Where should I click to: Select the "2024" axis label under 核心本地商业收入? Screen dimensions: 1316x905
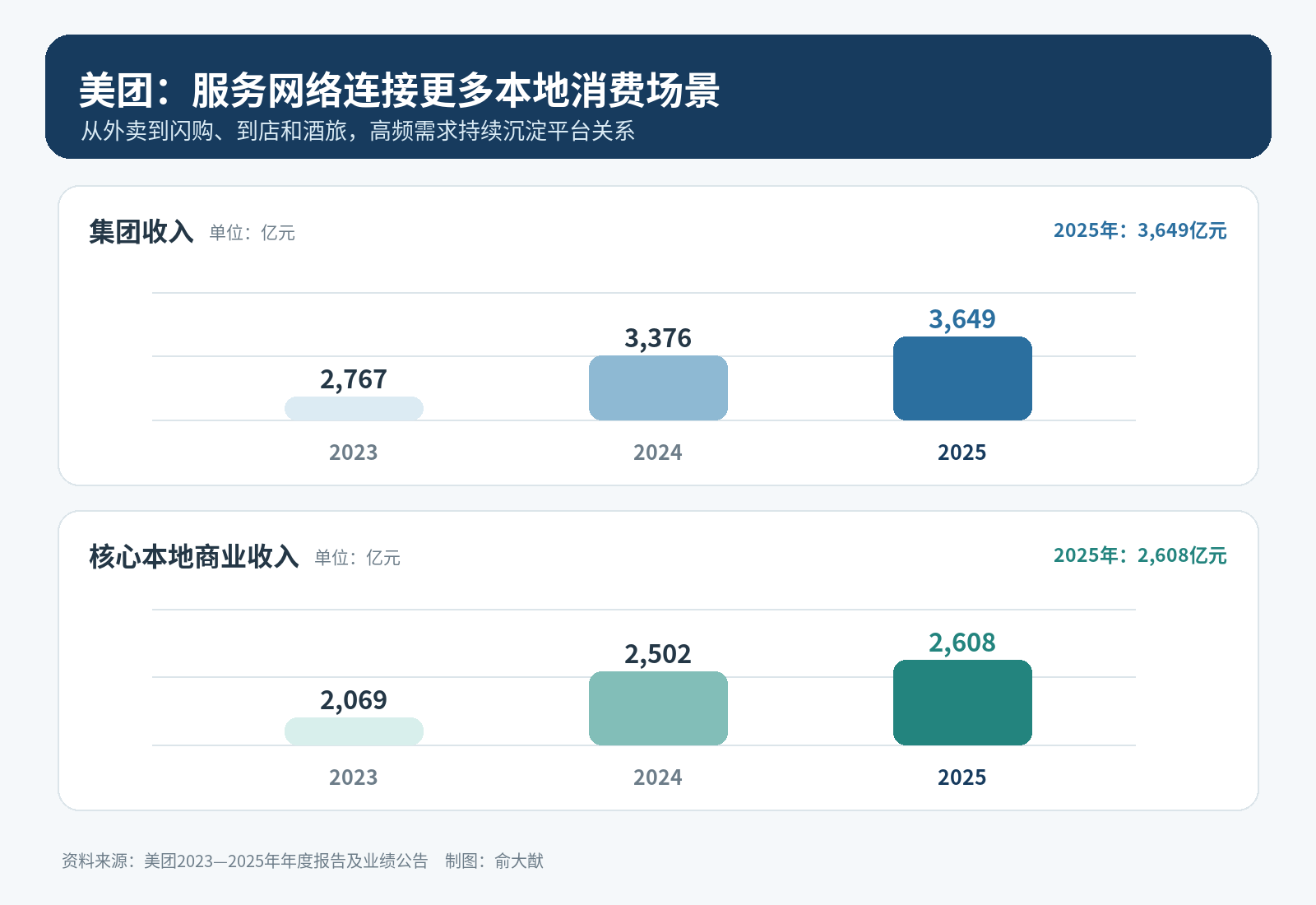(x=658, y=777)
